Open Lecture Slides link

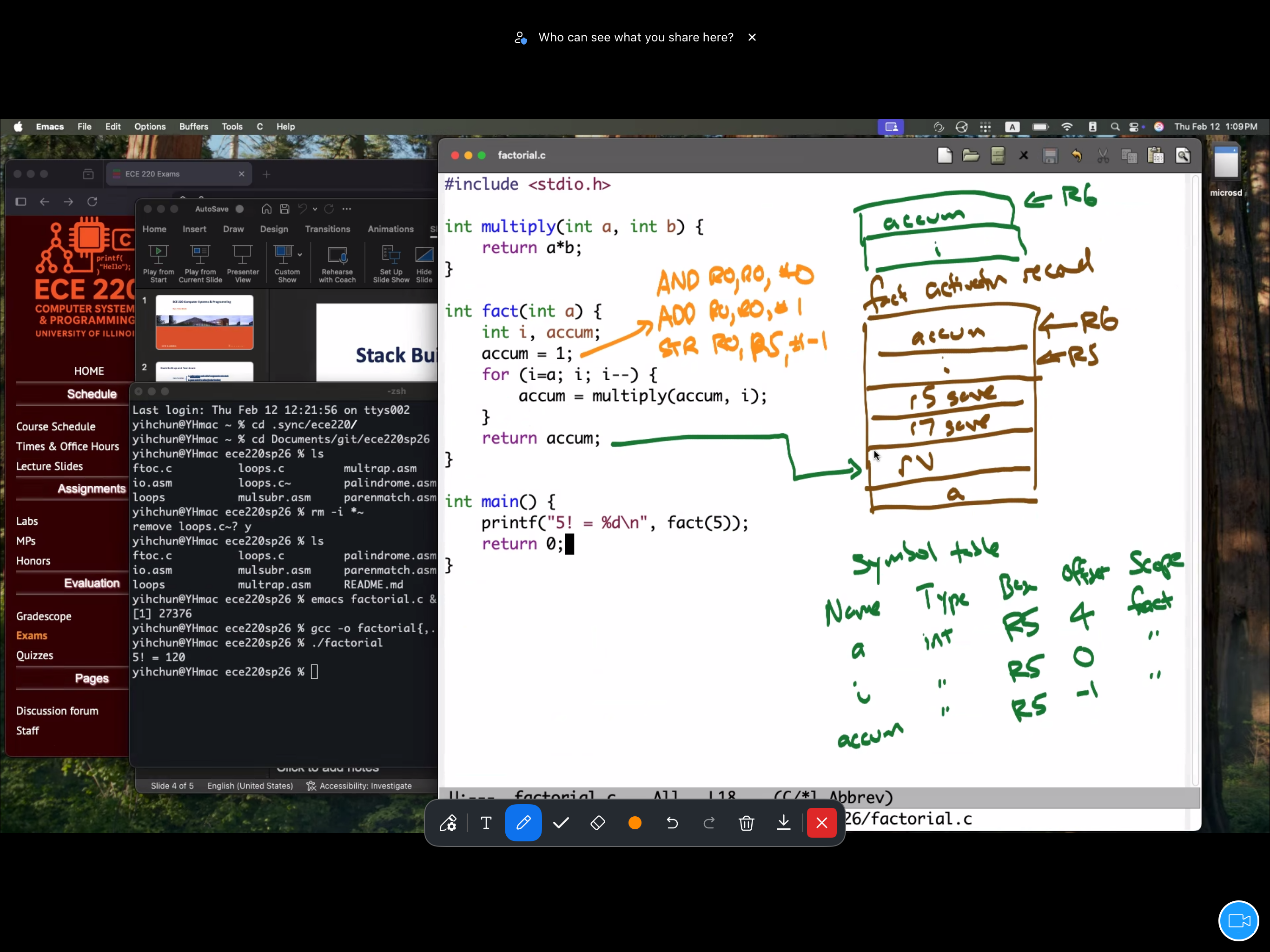(49, 466)
